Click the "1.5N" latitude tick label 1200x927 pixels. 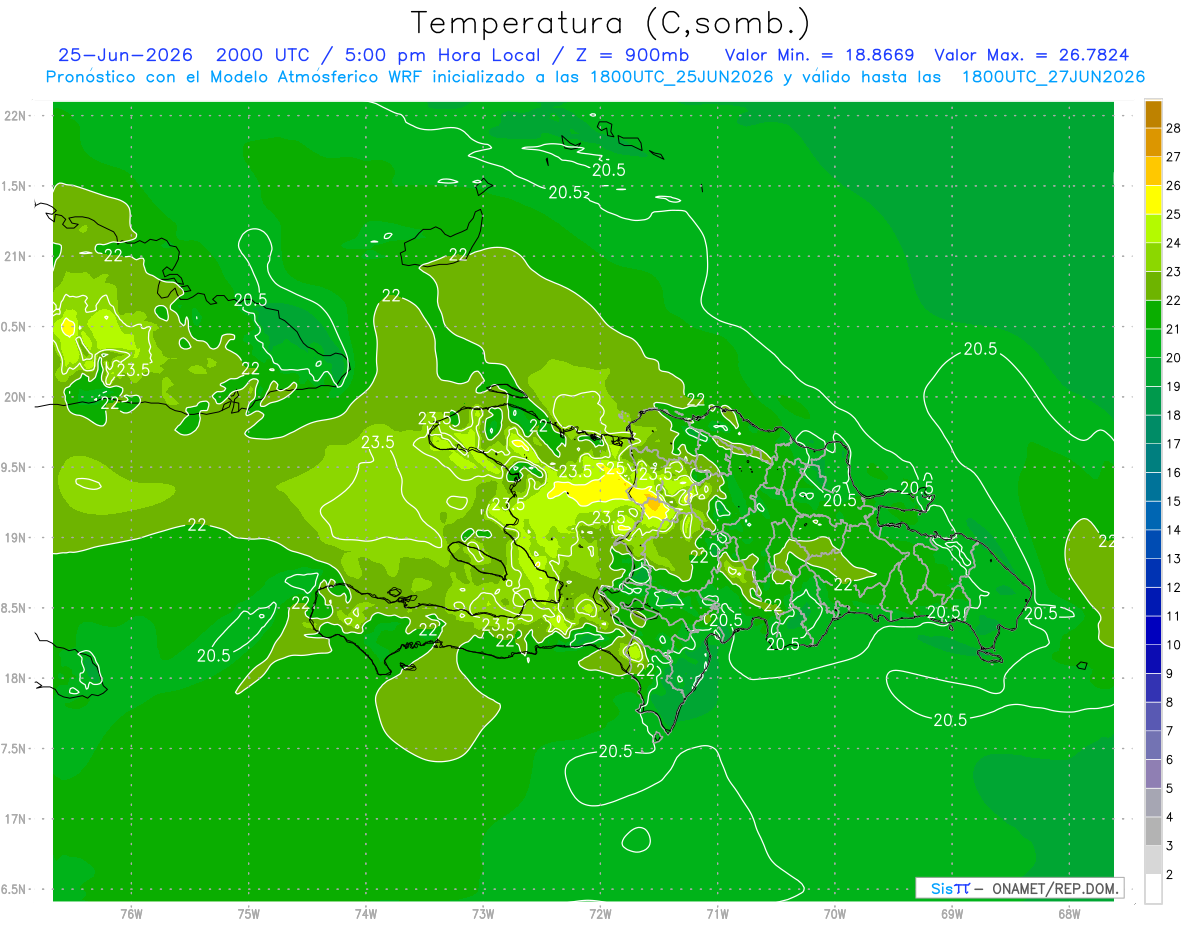(14, 186)
